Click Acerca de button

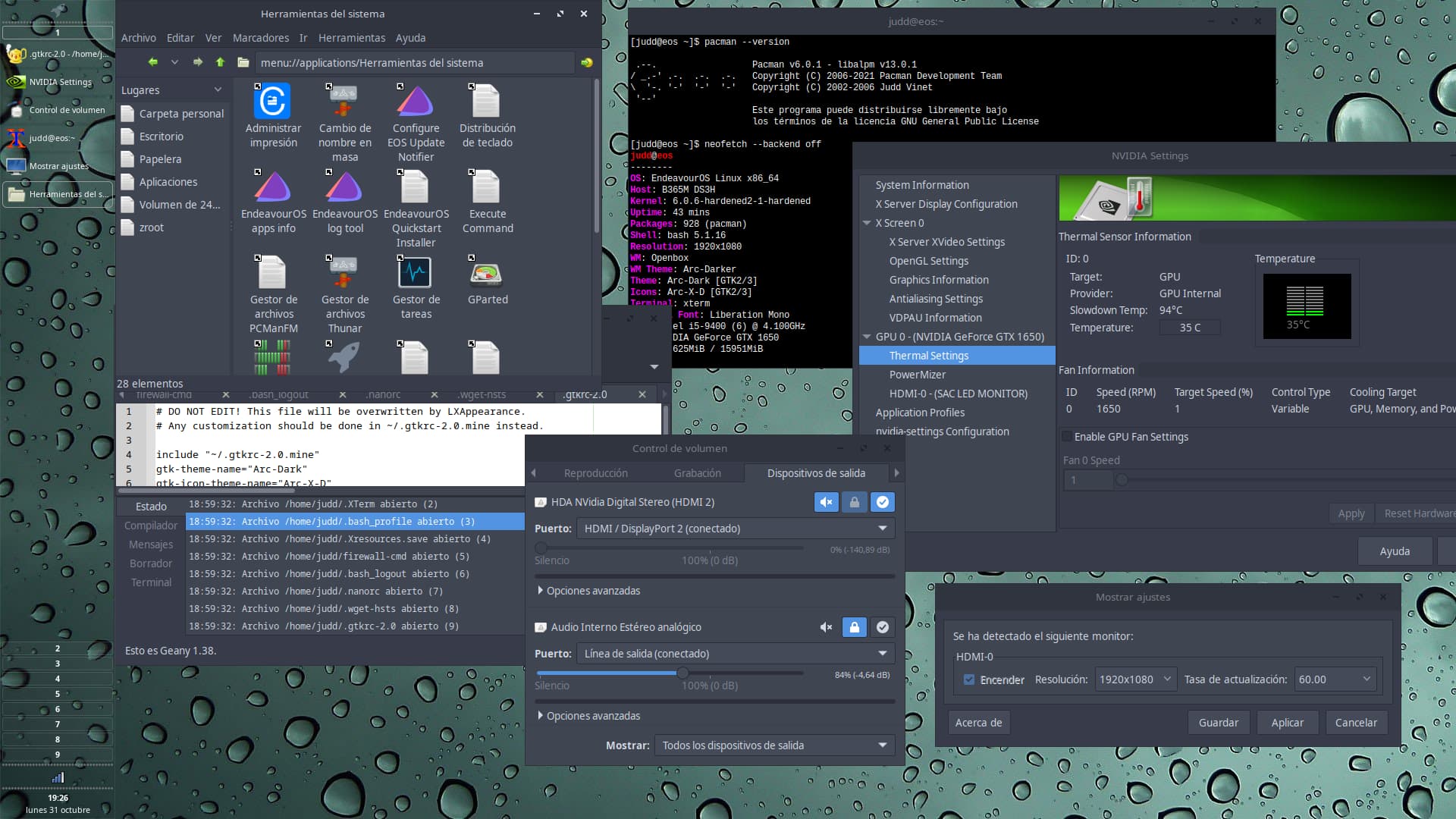tap(978, 723)
